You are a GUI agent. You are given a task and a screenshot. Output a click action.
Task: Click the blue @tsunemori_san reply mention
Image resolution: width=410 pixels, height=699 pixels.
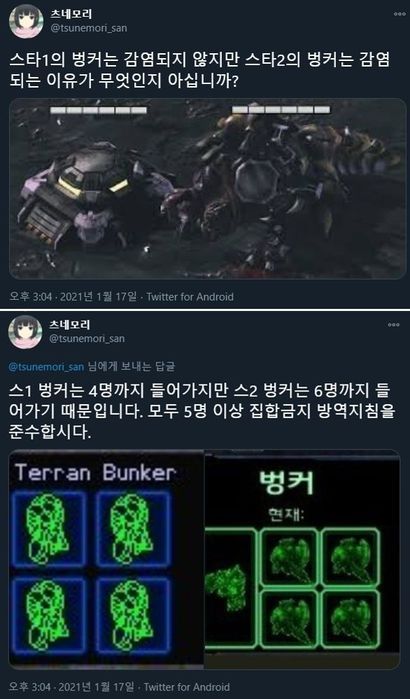(47, 367)
